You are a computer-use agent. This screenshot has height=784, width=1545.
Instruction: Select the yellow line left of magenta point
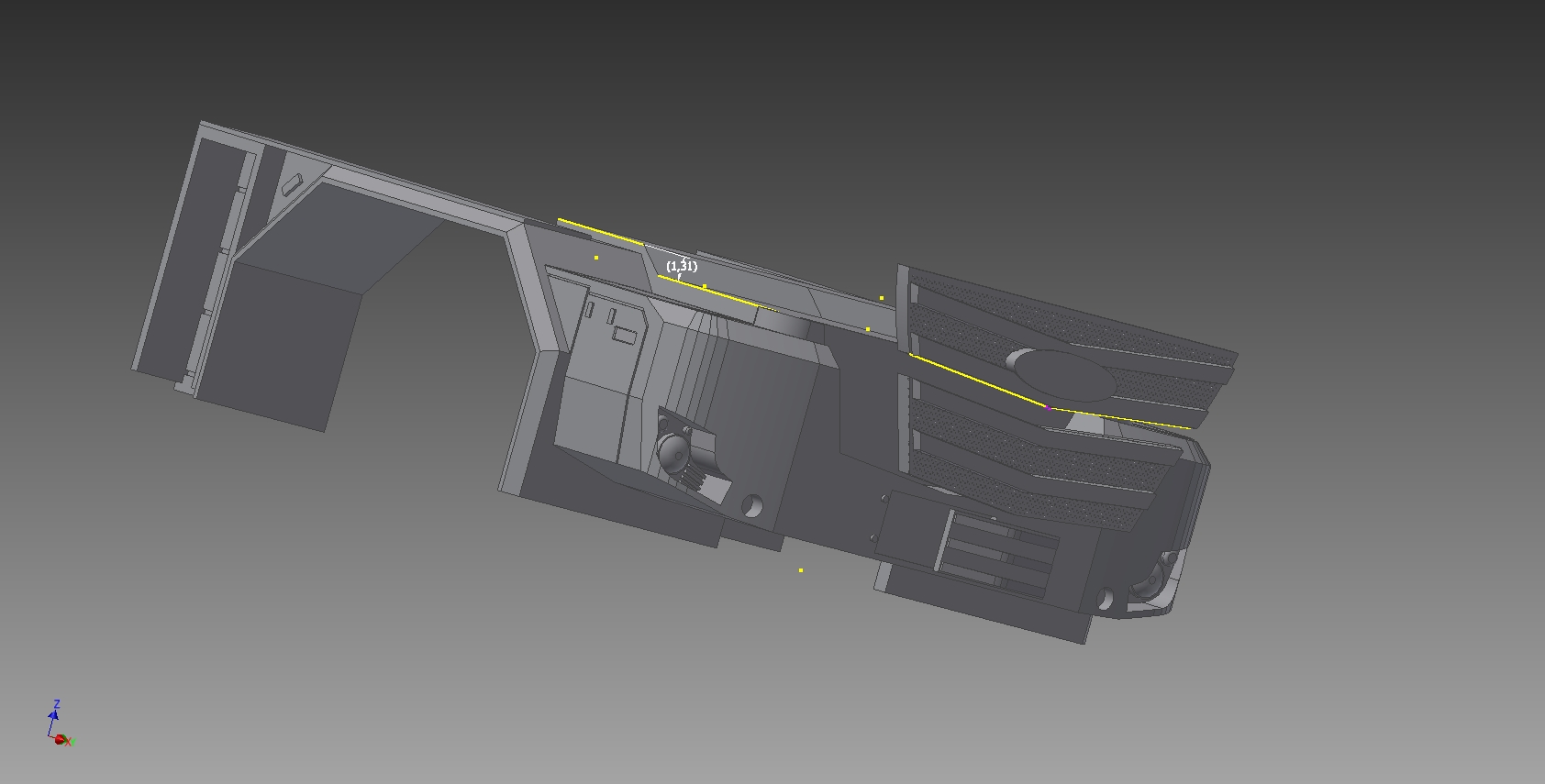(977, 380)
